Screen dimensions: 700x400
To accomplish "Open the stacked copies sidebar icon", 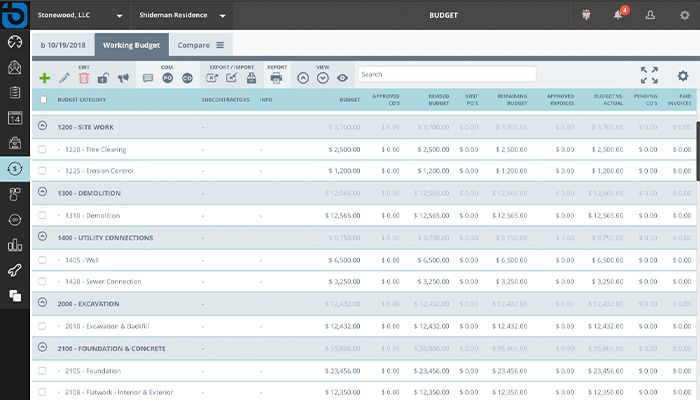I will click(15, 296).
